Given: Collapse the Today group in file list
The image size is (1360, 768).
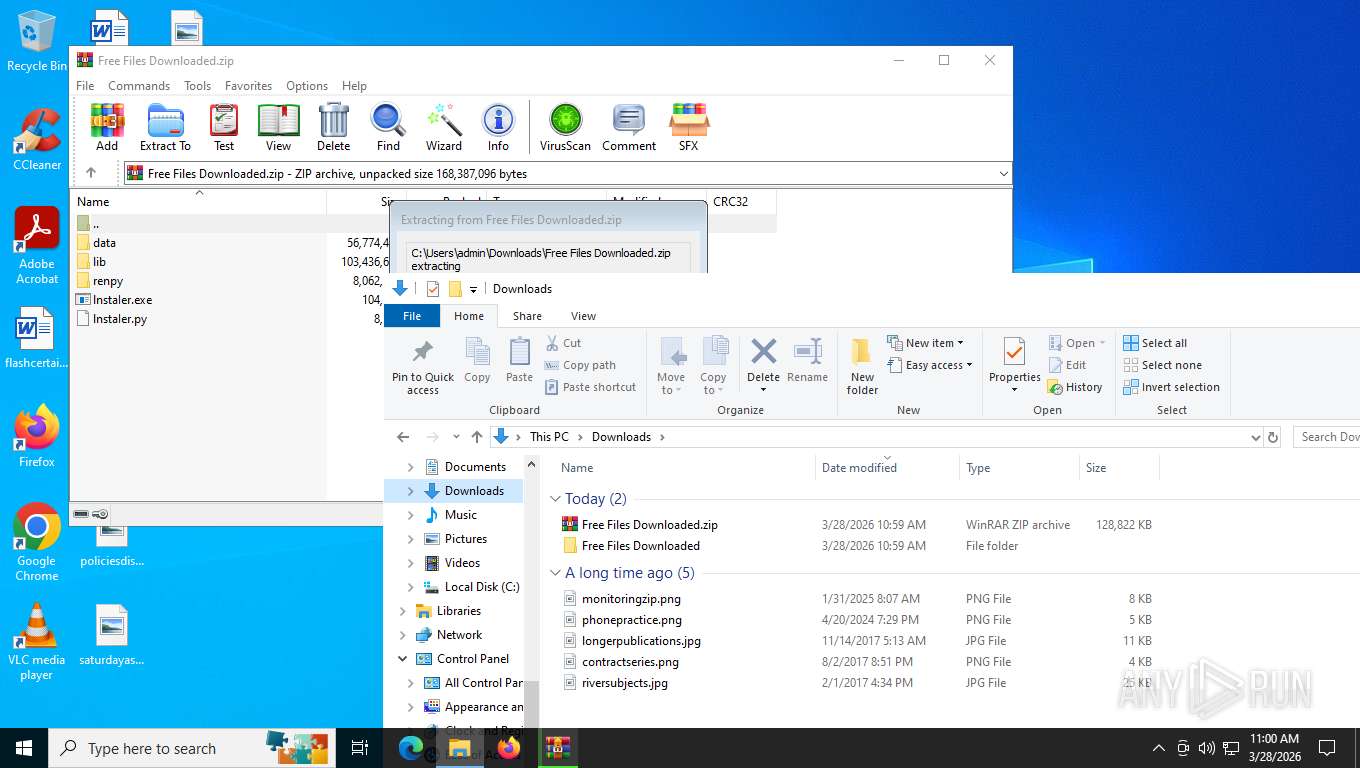Looking at the screenshot, I should [x=556, y=499].
